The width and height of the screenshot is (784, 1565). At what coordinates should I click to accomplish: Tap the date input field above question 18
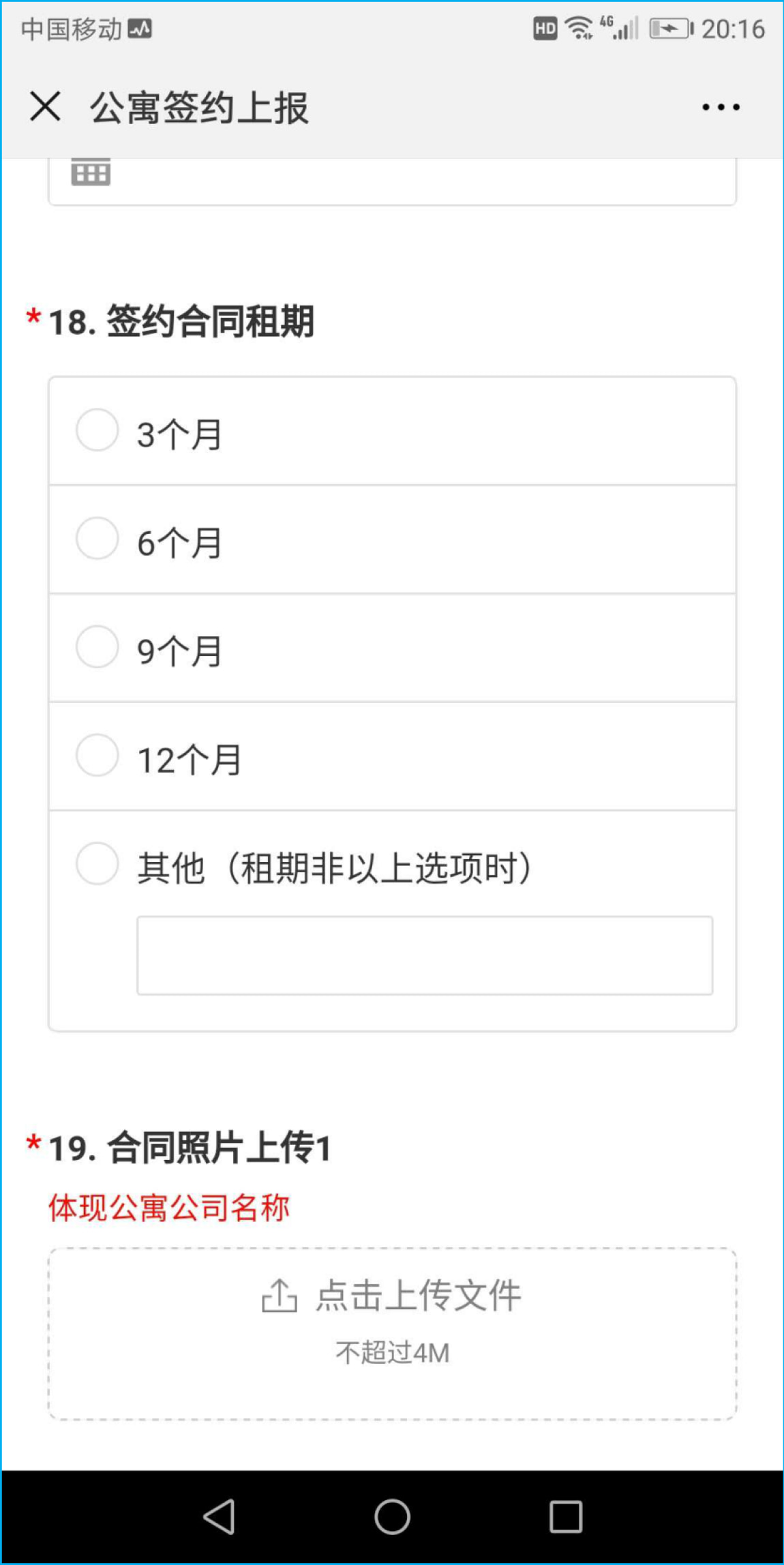(x=409, y=180)
